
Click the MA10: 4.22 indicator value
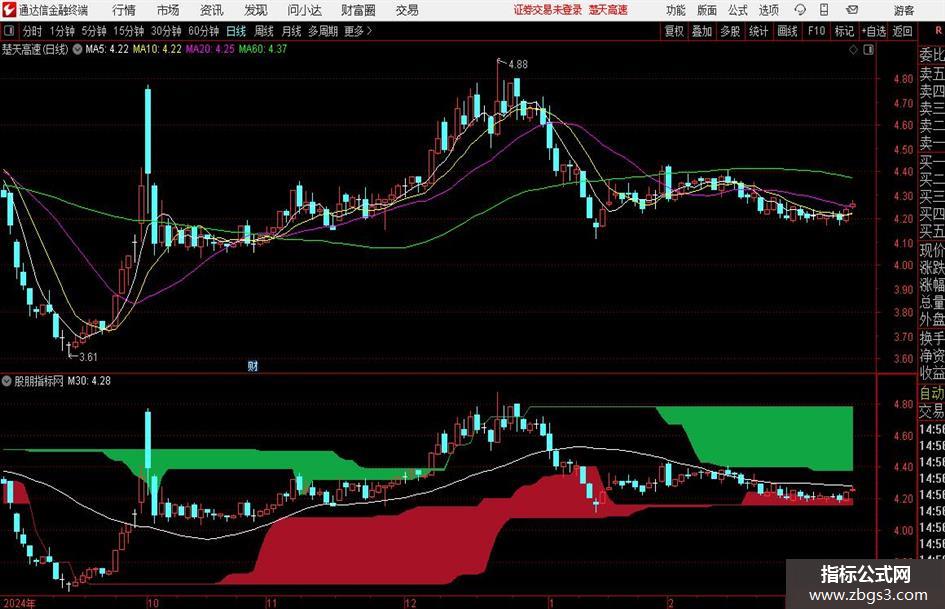point(157,49)
